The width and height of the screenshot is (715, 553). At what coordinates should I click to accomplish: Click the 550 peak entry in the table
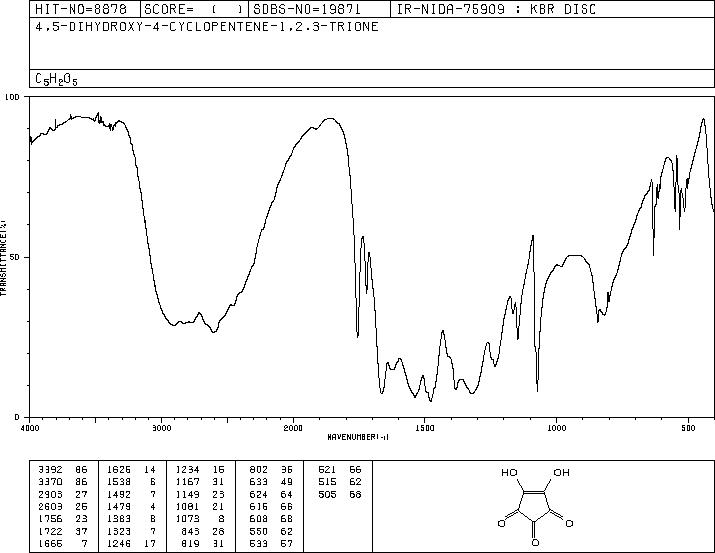click(271, 531)
